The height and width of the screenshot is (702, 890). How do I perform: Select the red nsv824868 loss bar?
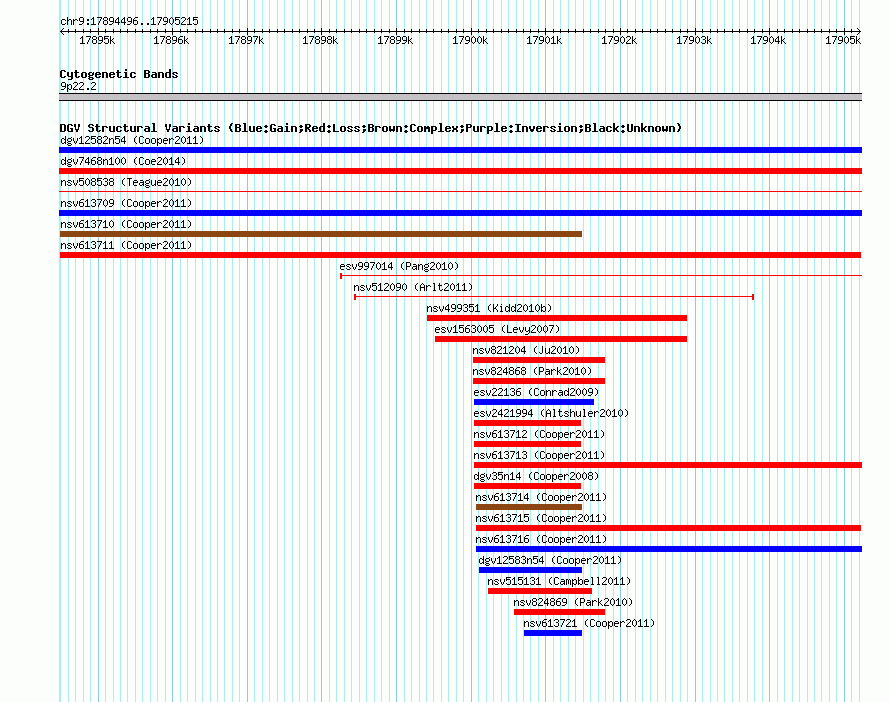pyautogui.click(x=539, y=381)
